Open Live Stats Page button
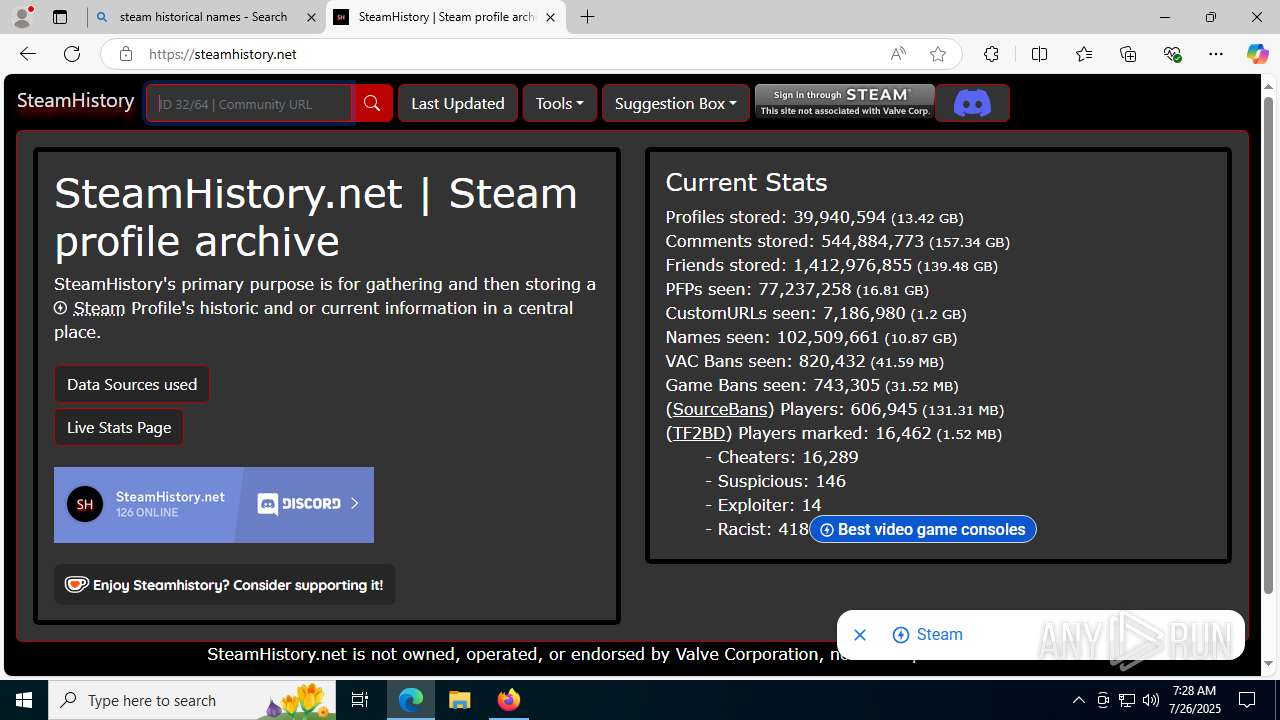The width and height of the screenshot is (1280, 720). (x=119, y=427)
